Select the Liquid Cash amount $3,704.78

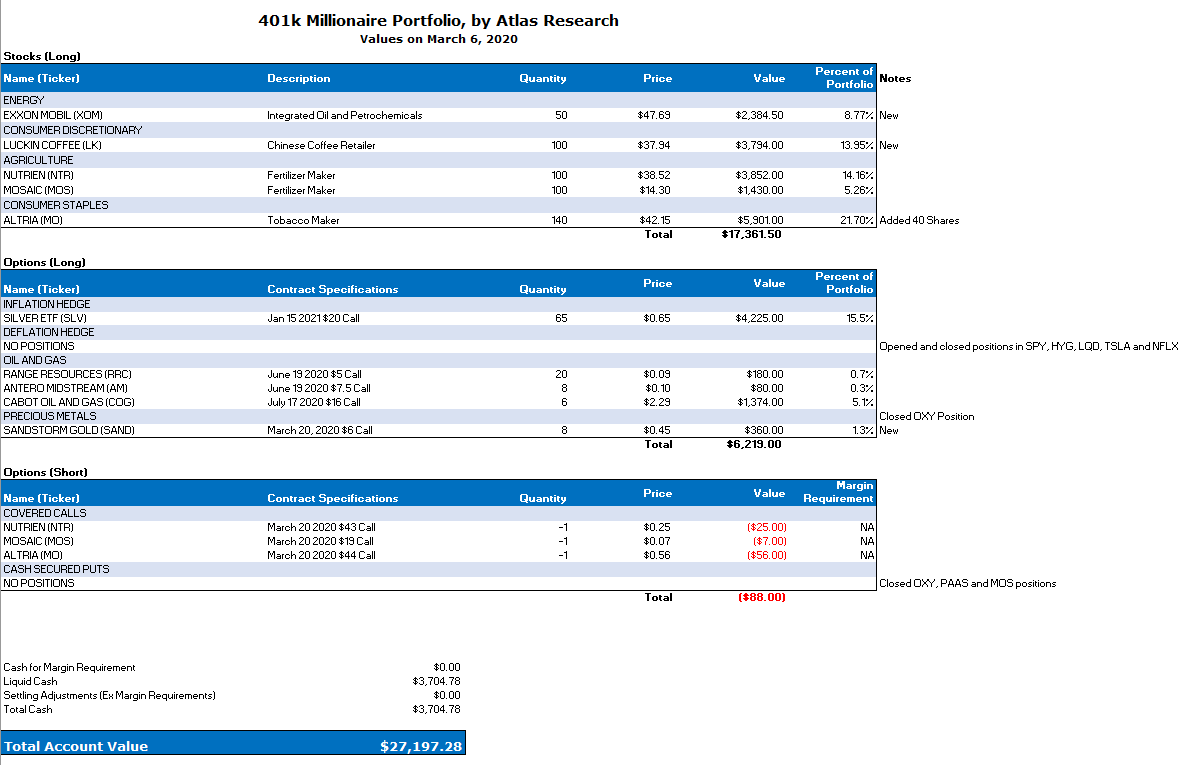pyautogui.click(x=437, y=681)
